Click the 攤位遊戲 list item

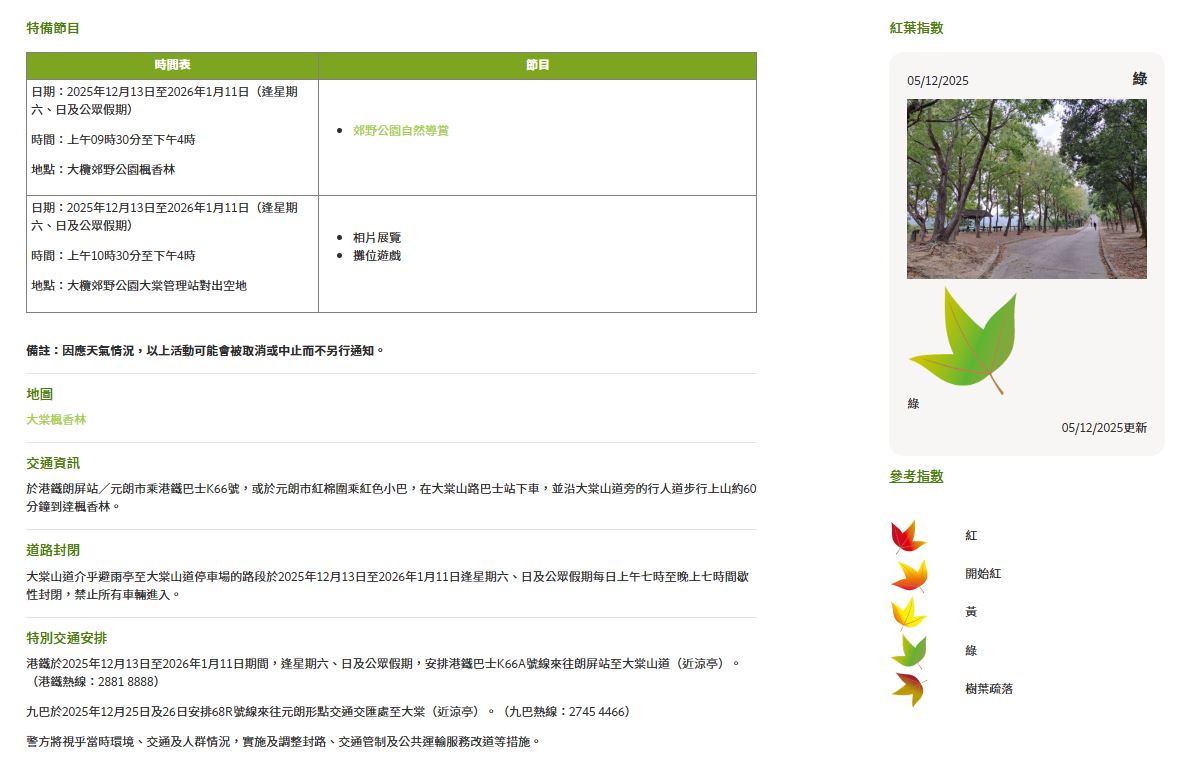point(377,256)
